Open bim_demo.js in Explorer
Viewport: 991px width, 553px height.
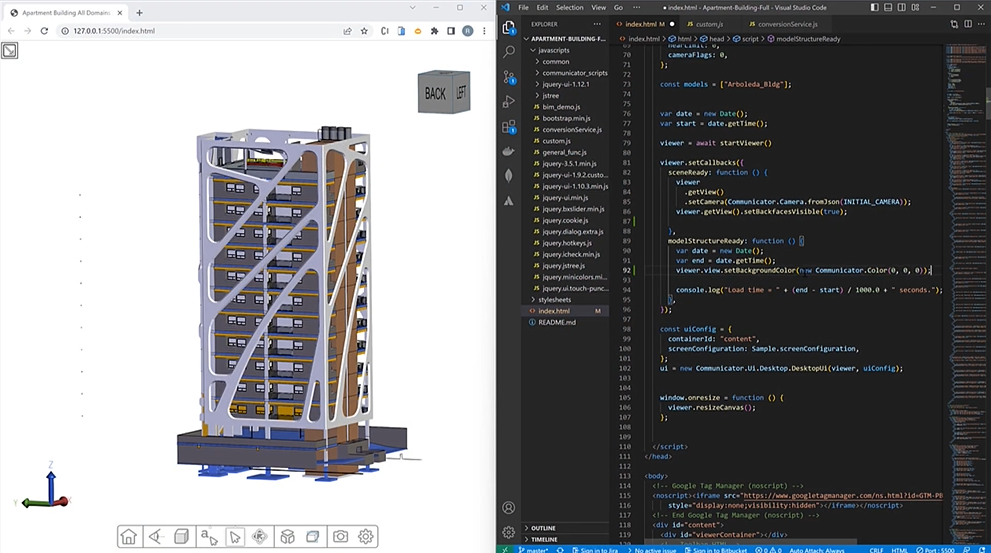tap(561, 107)
